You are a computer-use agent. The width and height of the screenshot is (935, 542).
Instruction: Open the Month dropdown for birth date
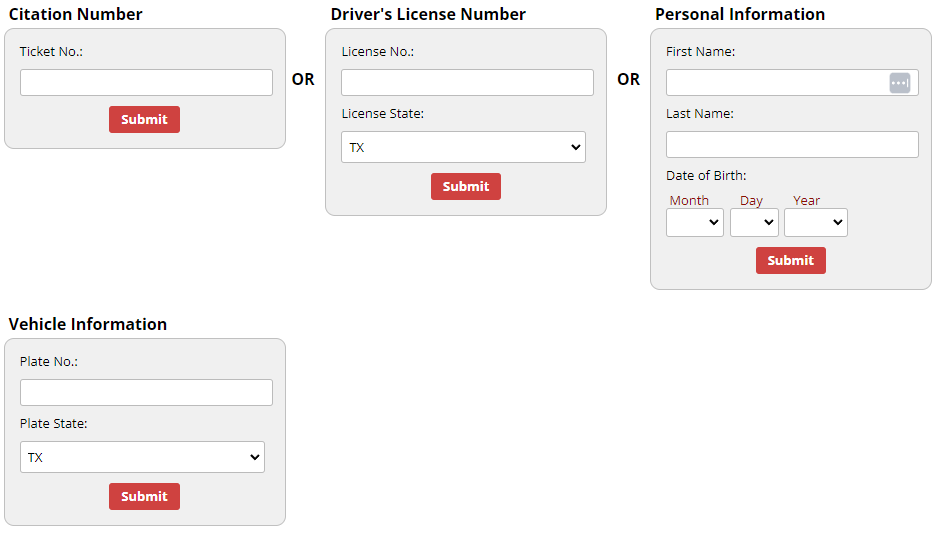coord(695,222)
